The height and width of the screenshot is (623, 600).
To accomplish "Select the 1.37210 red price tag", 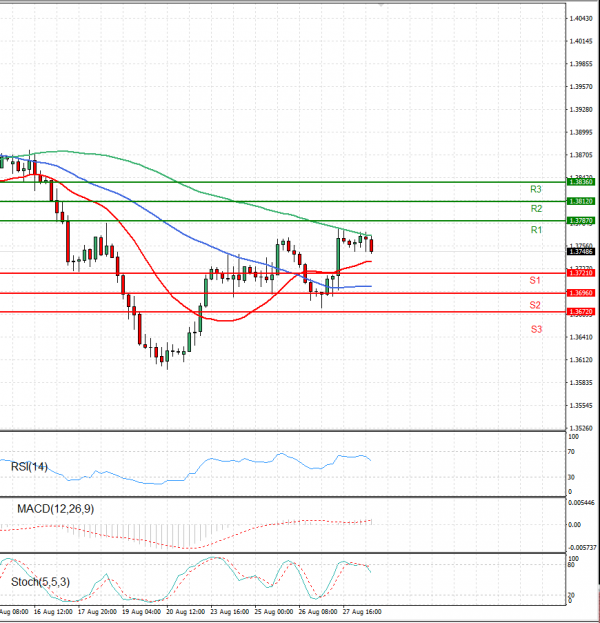I will [x=581, y=273].
